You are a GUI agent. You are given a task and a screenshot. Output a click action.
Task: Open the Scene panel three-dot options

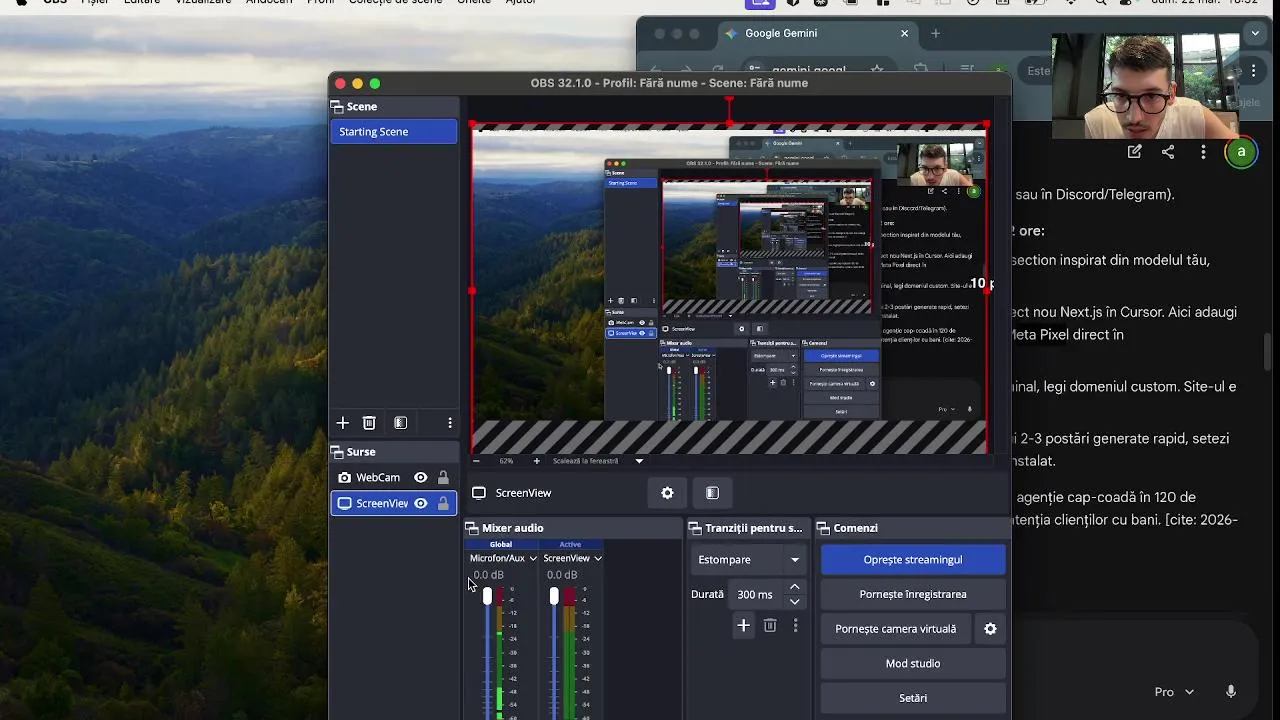[x=450, y=423]
